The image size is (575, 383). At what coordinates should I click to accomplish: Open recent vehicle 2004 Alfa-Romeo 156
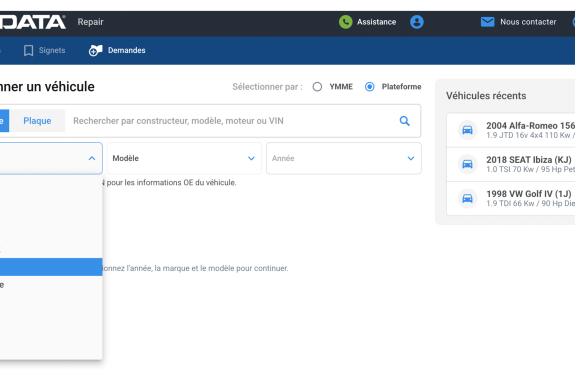pyautogui.click(x=510, y=130)
